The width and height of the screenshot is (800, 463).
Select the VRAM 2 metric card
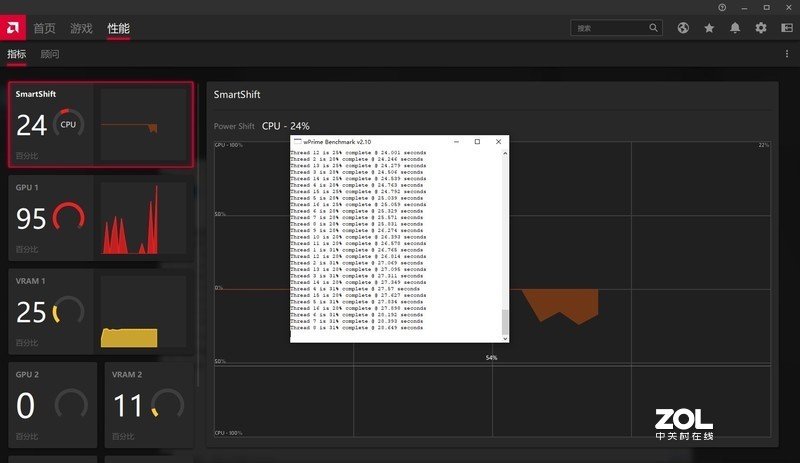(x=149, y=405)
